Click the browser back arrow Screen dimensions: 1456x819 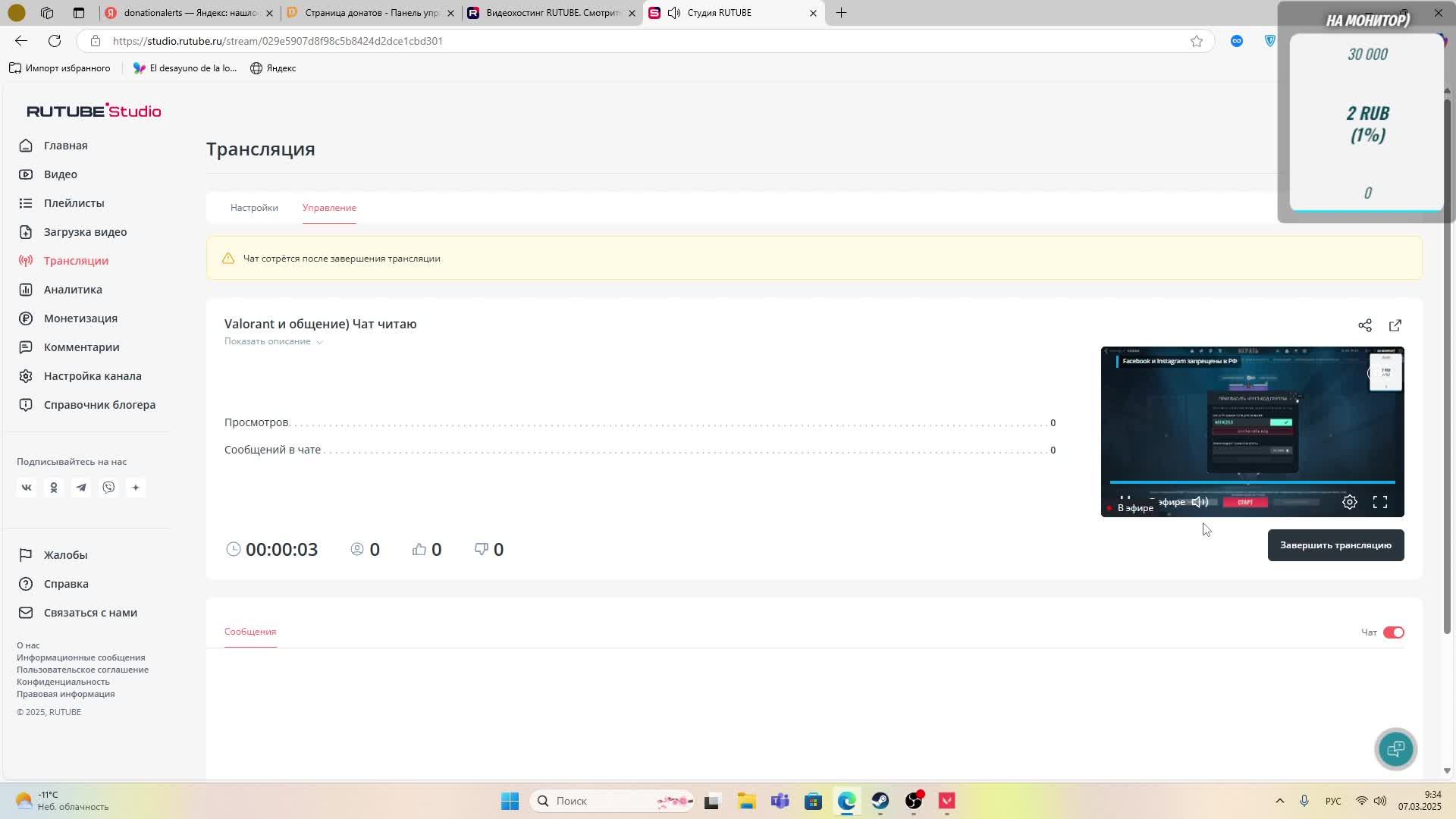[x=21, y=41]
